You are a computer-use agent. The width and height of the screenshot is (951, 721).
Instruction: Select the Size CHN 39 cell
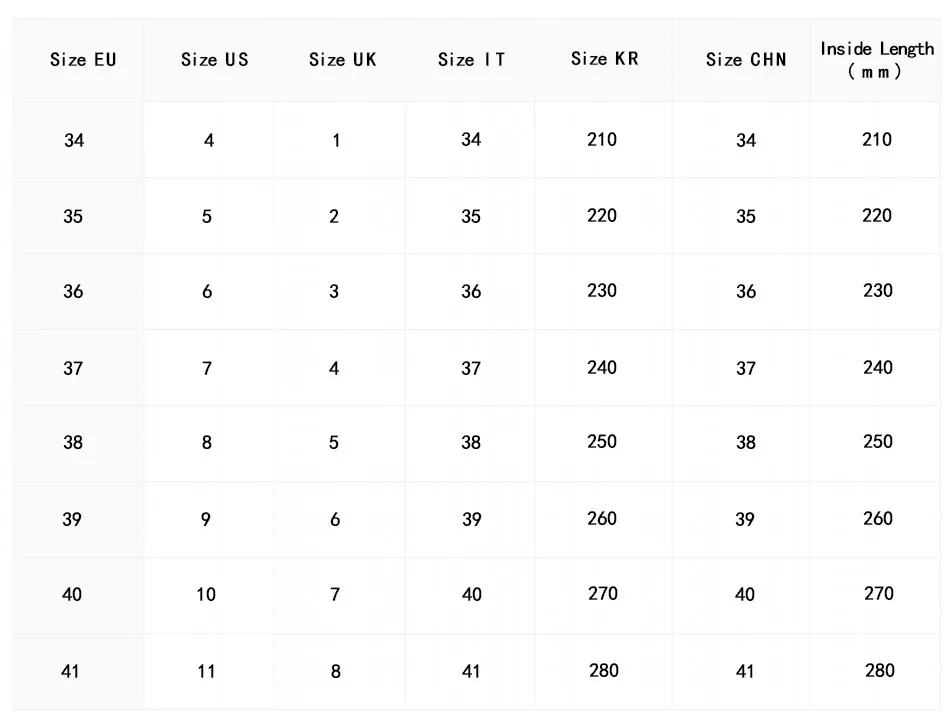point(745,519)
